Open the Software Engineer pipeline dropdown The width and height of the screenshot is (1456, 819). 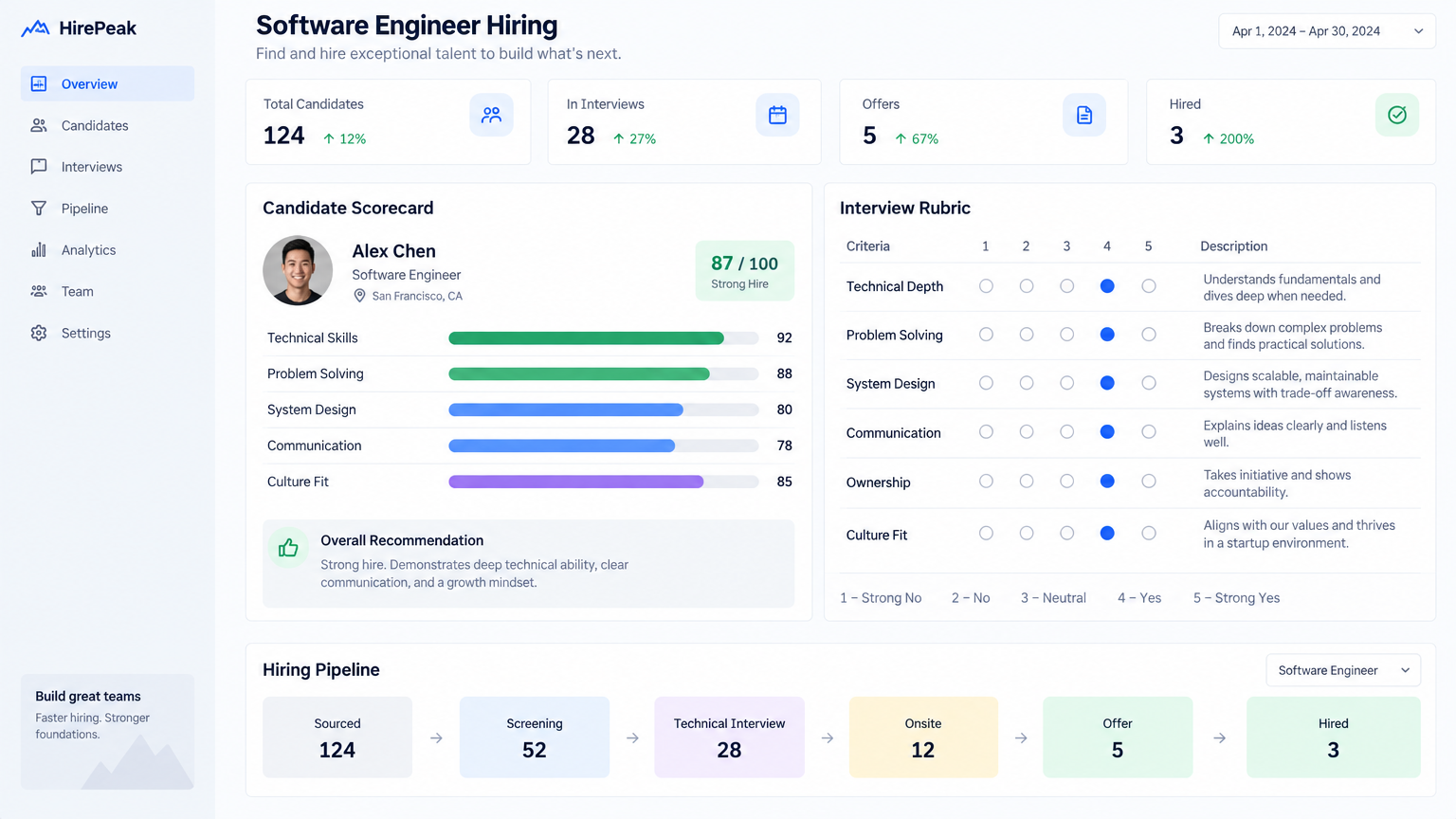(1343, 670)
